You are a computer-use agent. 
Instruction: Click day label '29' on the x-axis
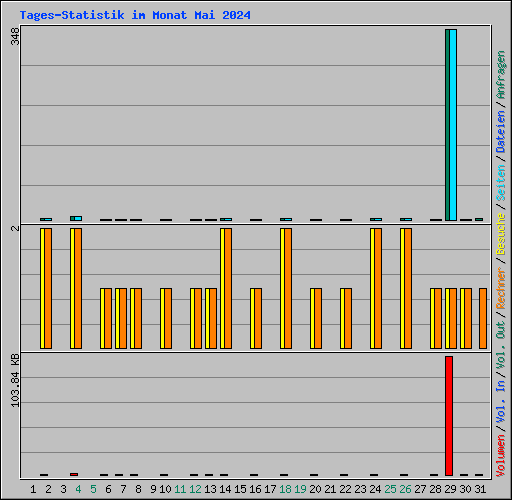[x=450, y=489]
